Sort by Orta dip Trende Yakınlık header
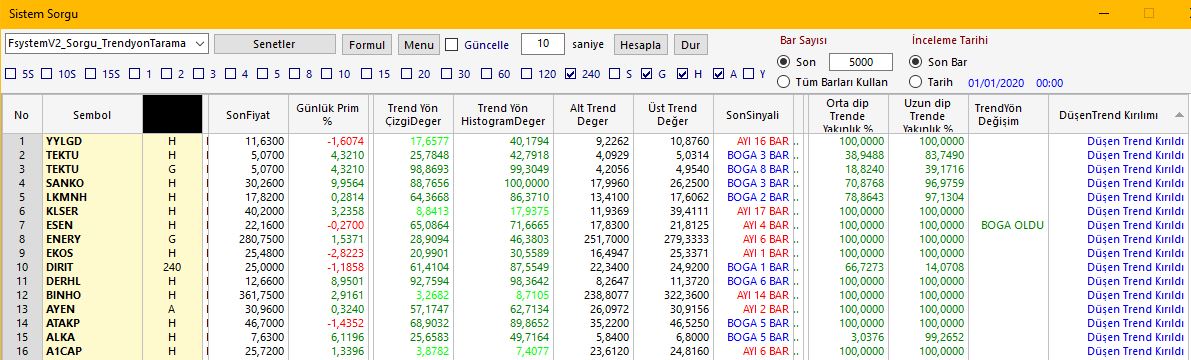Image resolution: width=1191 pixels, height=360 pixels. [848, 115]
